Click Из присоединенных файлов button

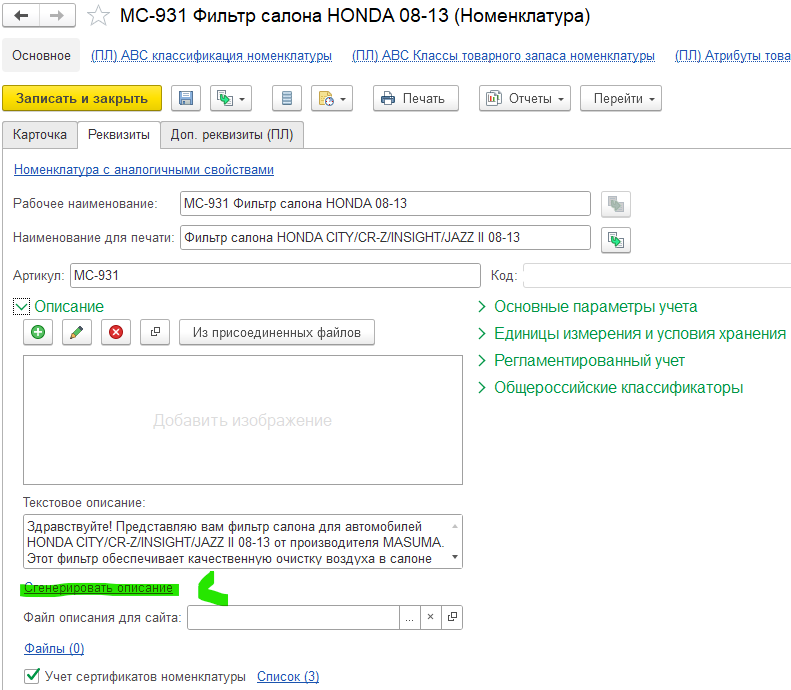coord(276,332)
